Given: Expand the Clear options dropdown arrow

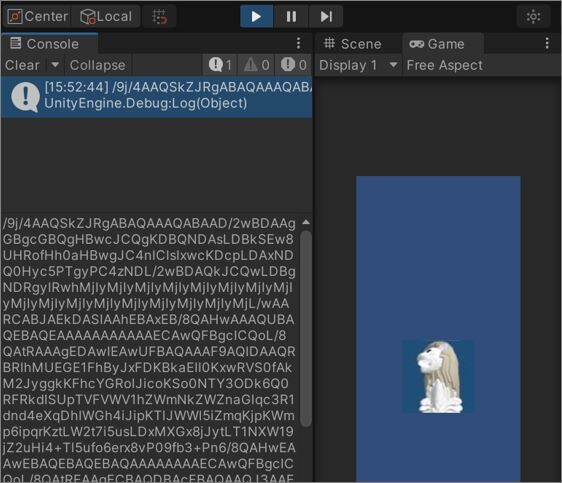Looking at the screenshot, I should click(x=55, y=65).
